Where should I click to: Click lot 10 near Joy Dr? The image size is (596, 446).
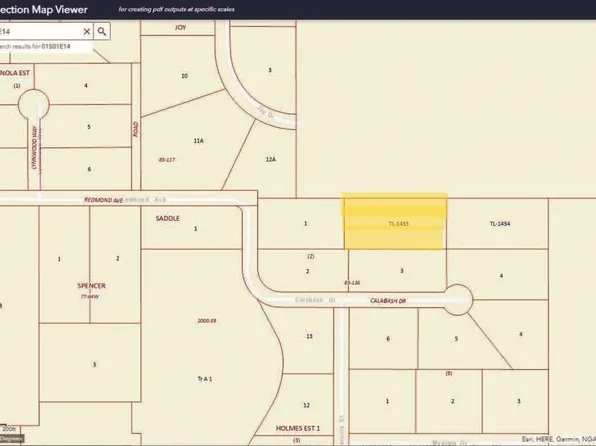tap(184, 76)
